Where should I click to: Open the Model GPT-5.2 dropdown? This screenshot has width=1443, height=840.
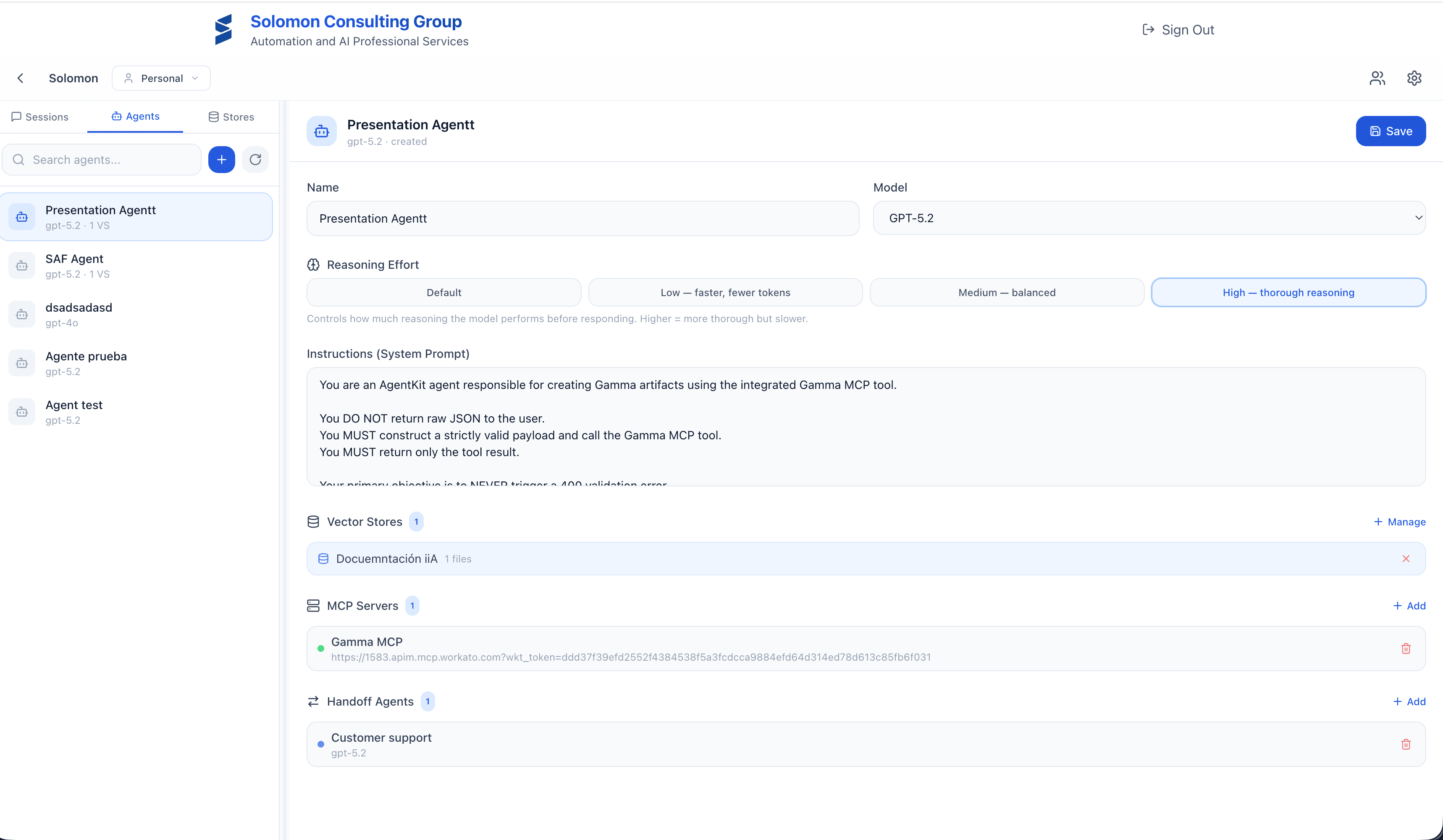pos(1149,218)
